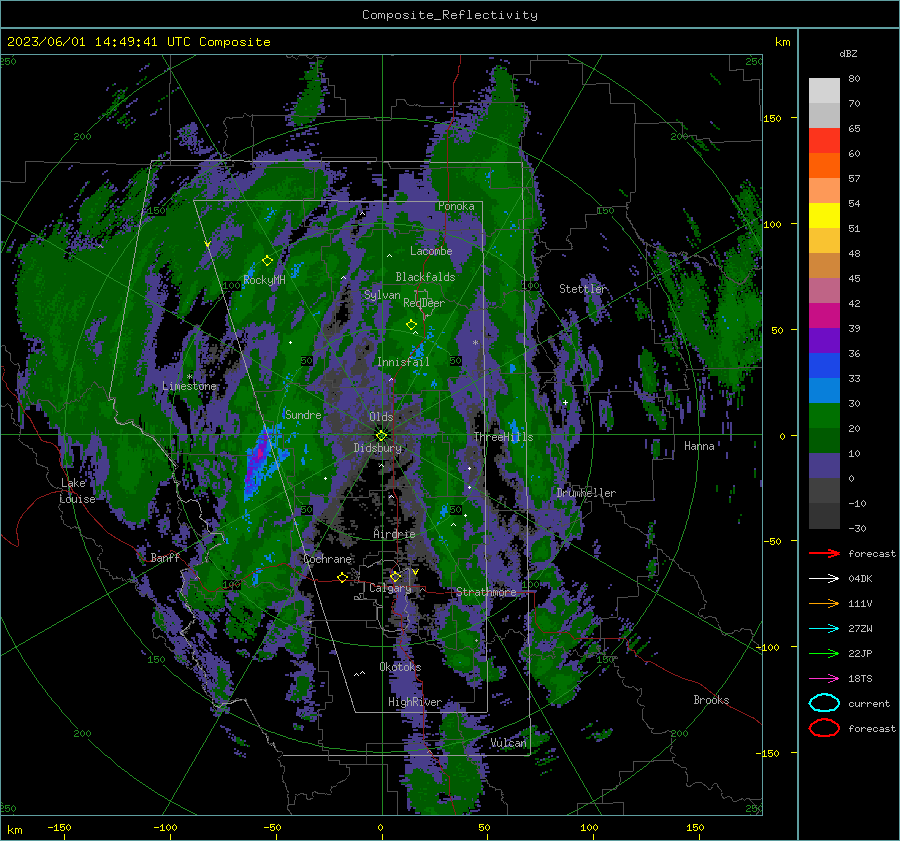Click the 04DK legend label
Screen dimensions: 900x841
pos(860,579)
